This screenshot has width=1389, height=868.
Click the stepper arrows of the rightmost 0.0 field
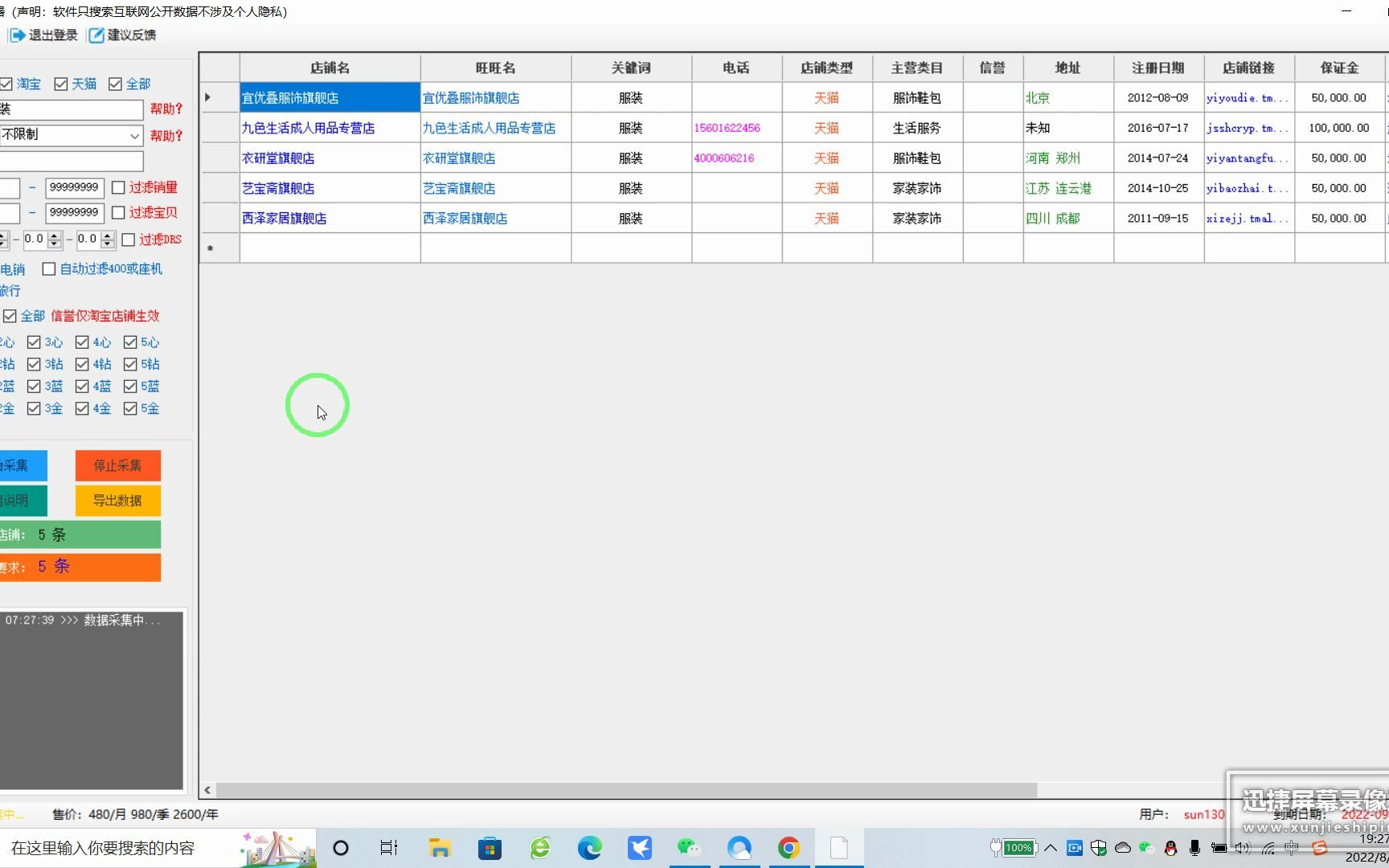click(108, 240)
